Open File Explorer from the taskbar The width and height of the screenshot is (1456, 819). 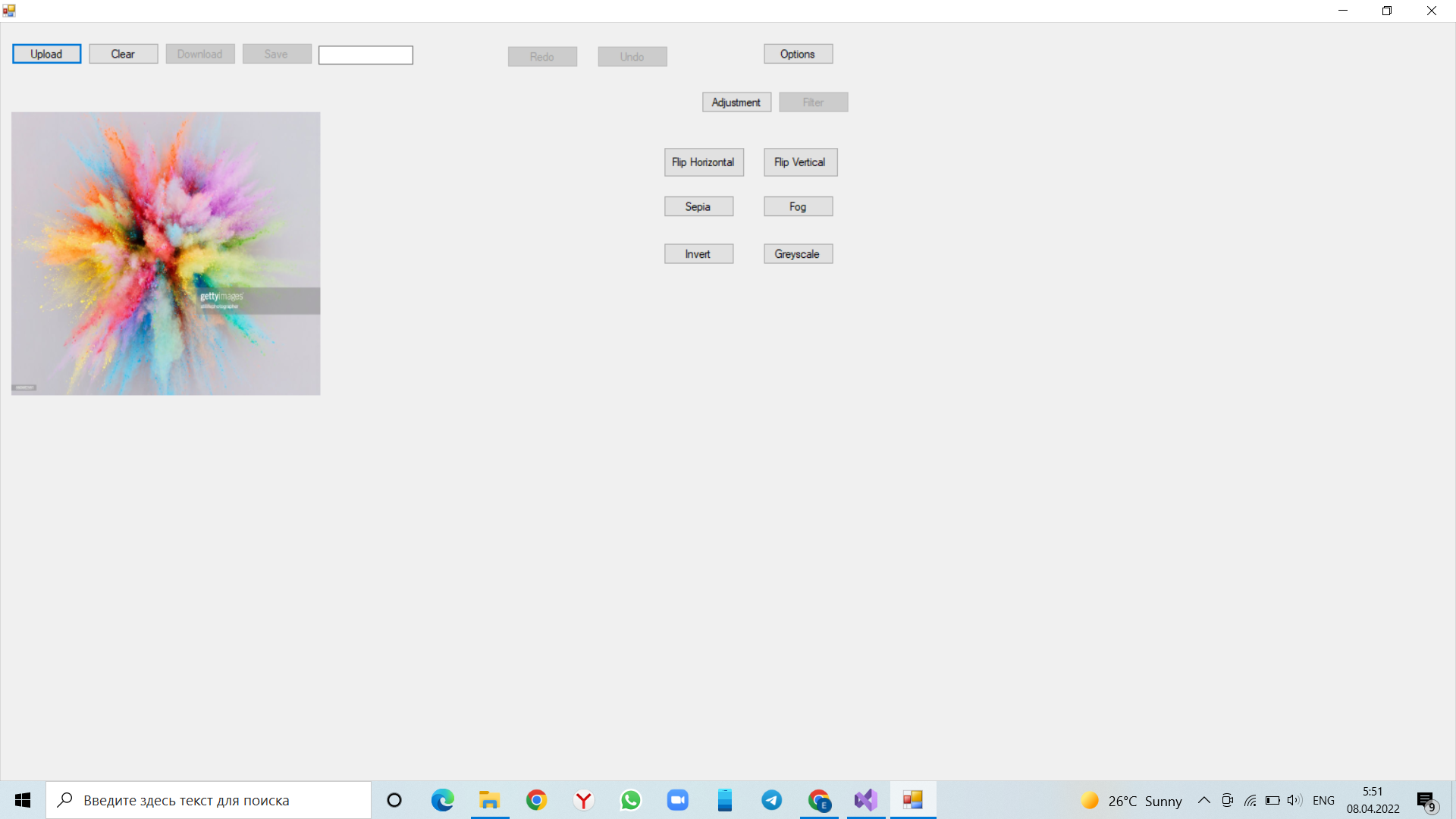coord(489,800)
